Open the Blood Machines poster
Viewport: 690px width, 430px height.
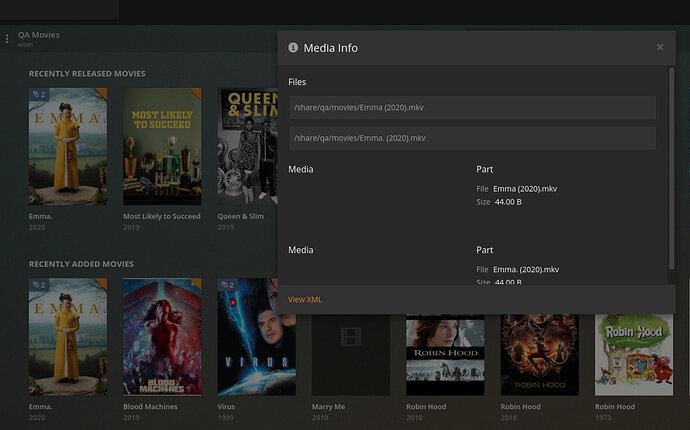point(162,337)
